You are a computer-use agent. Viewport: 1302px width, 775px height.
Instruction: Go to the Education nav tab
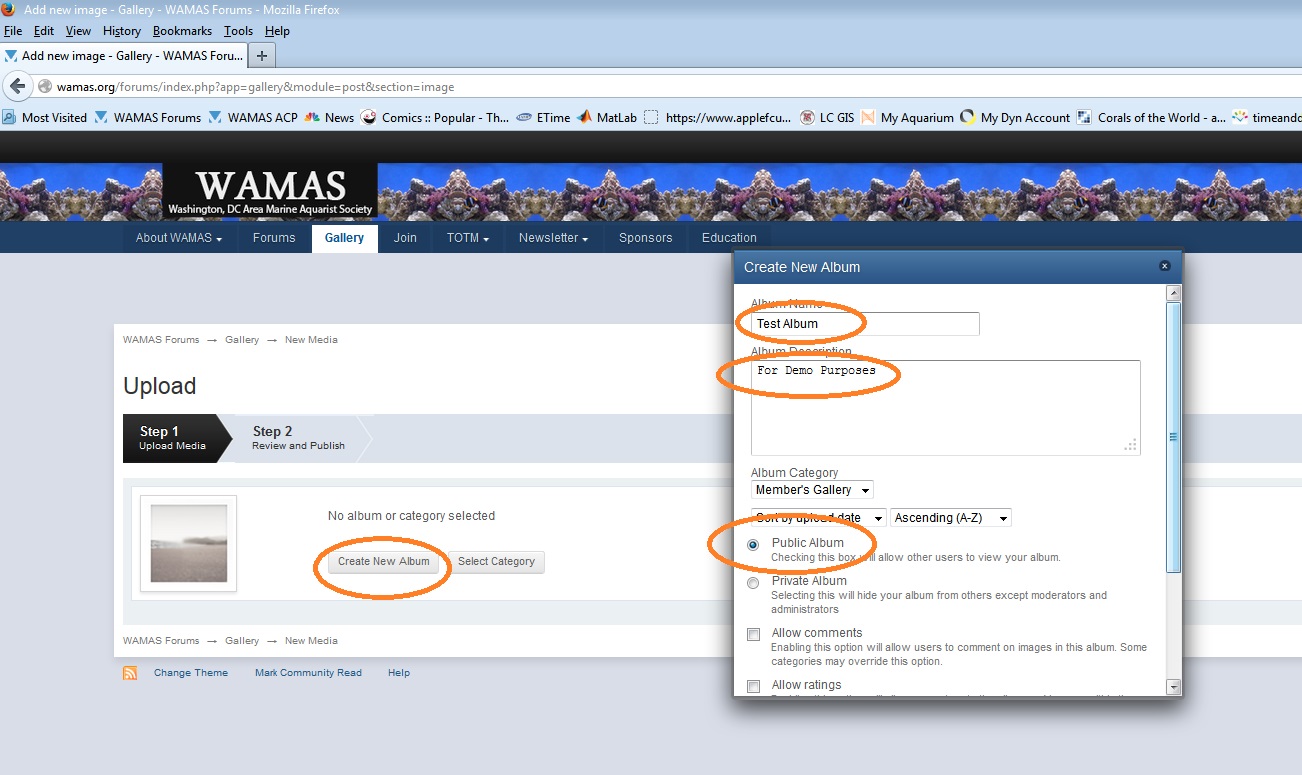coord(729,238)
